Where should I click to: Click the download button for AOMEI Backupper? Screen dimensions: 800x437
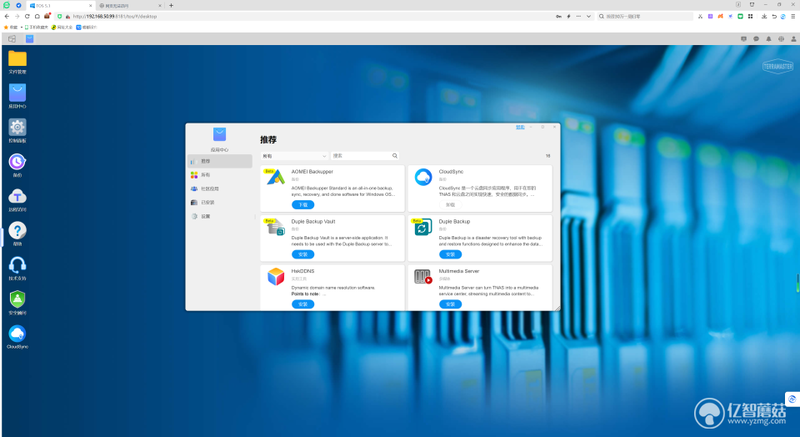click(x=303, y=205)
